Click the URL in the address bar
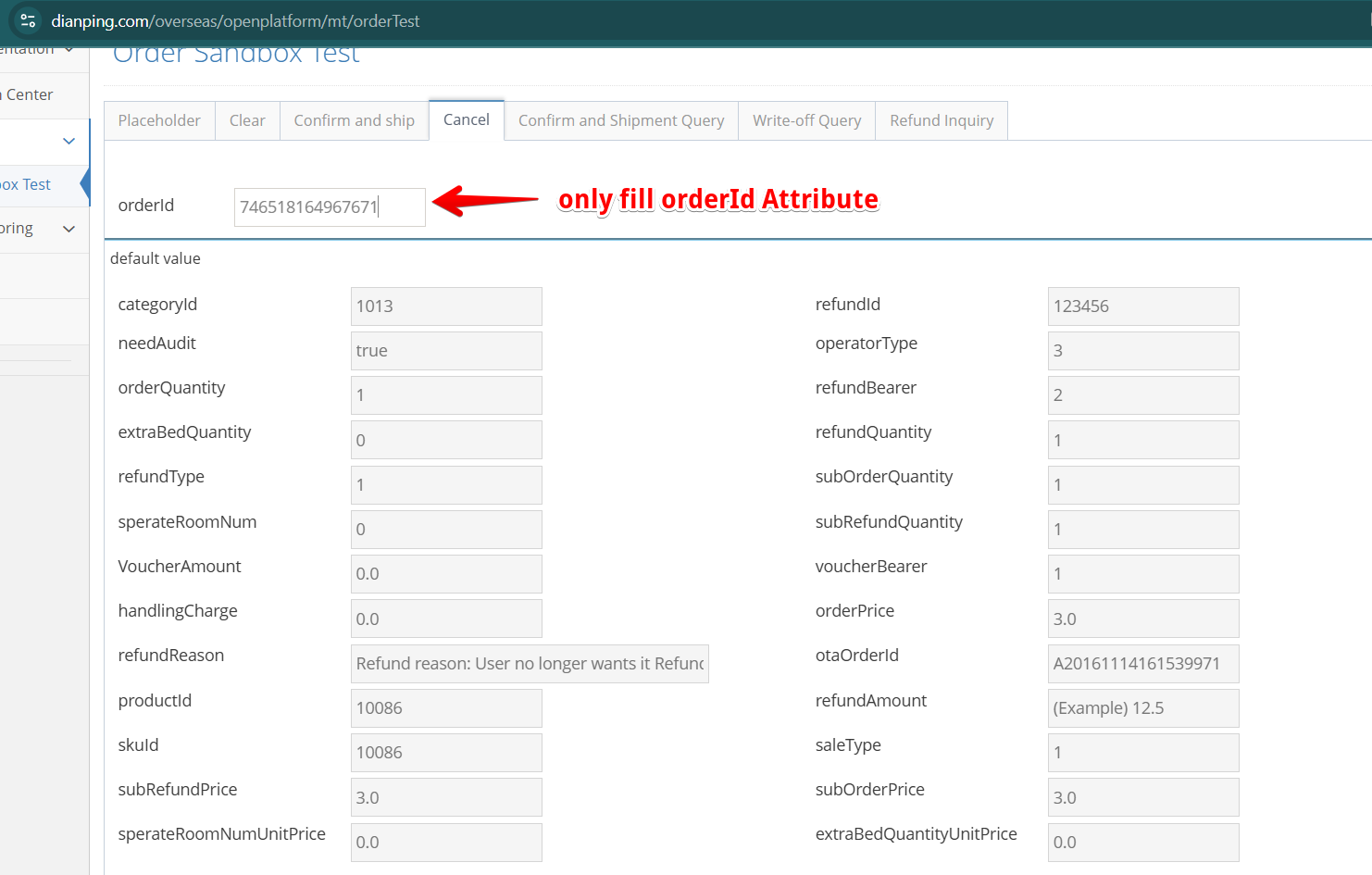This screenshot has height=875, width=1372. tap(235, 20)
